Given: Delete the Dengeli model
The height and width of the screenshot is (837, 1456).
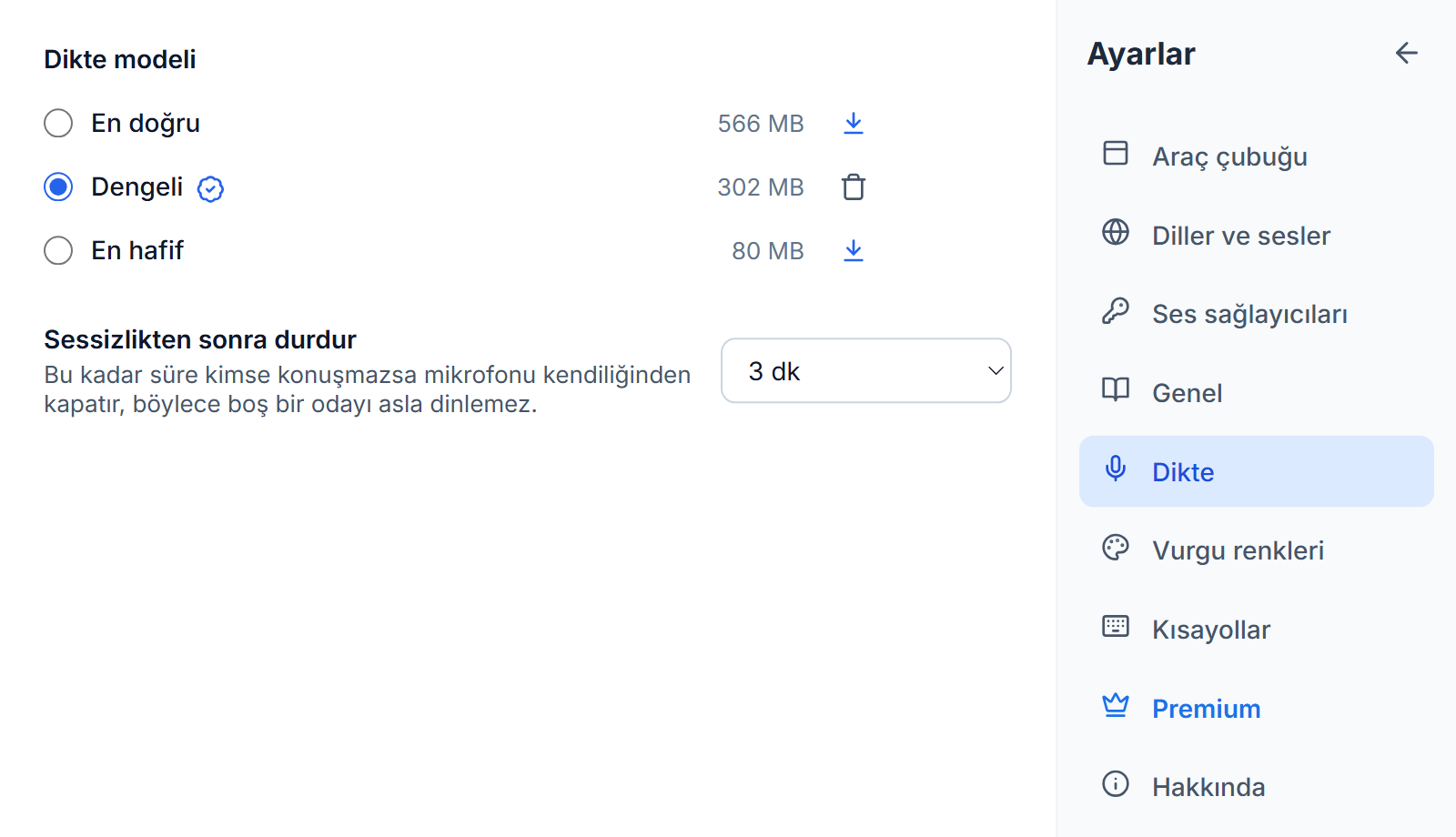Looking at the screenshot, I should tap(853, 187).
